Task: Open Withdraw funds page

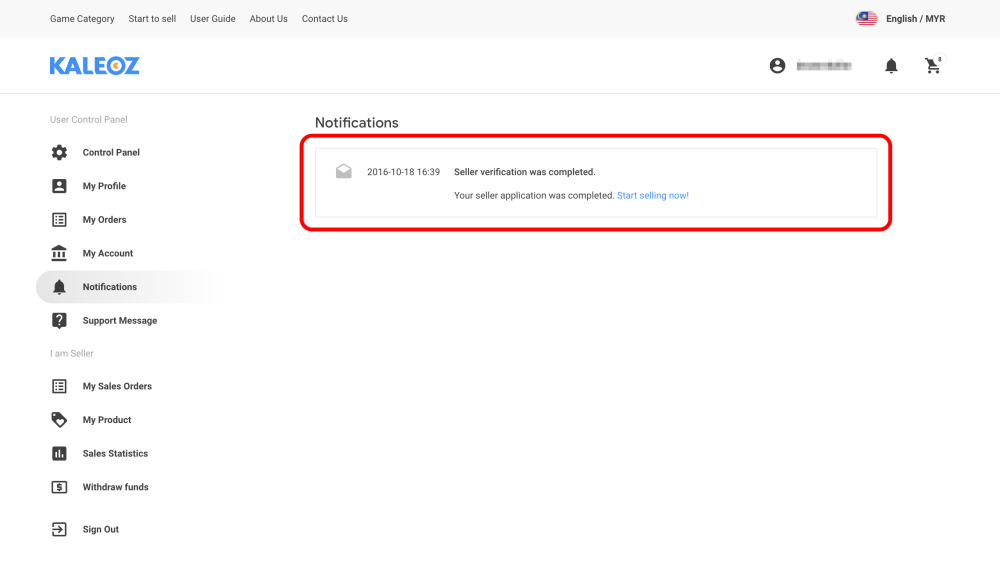Action: (x=115, y=488)
